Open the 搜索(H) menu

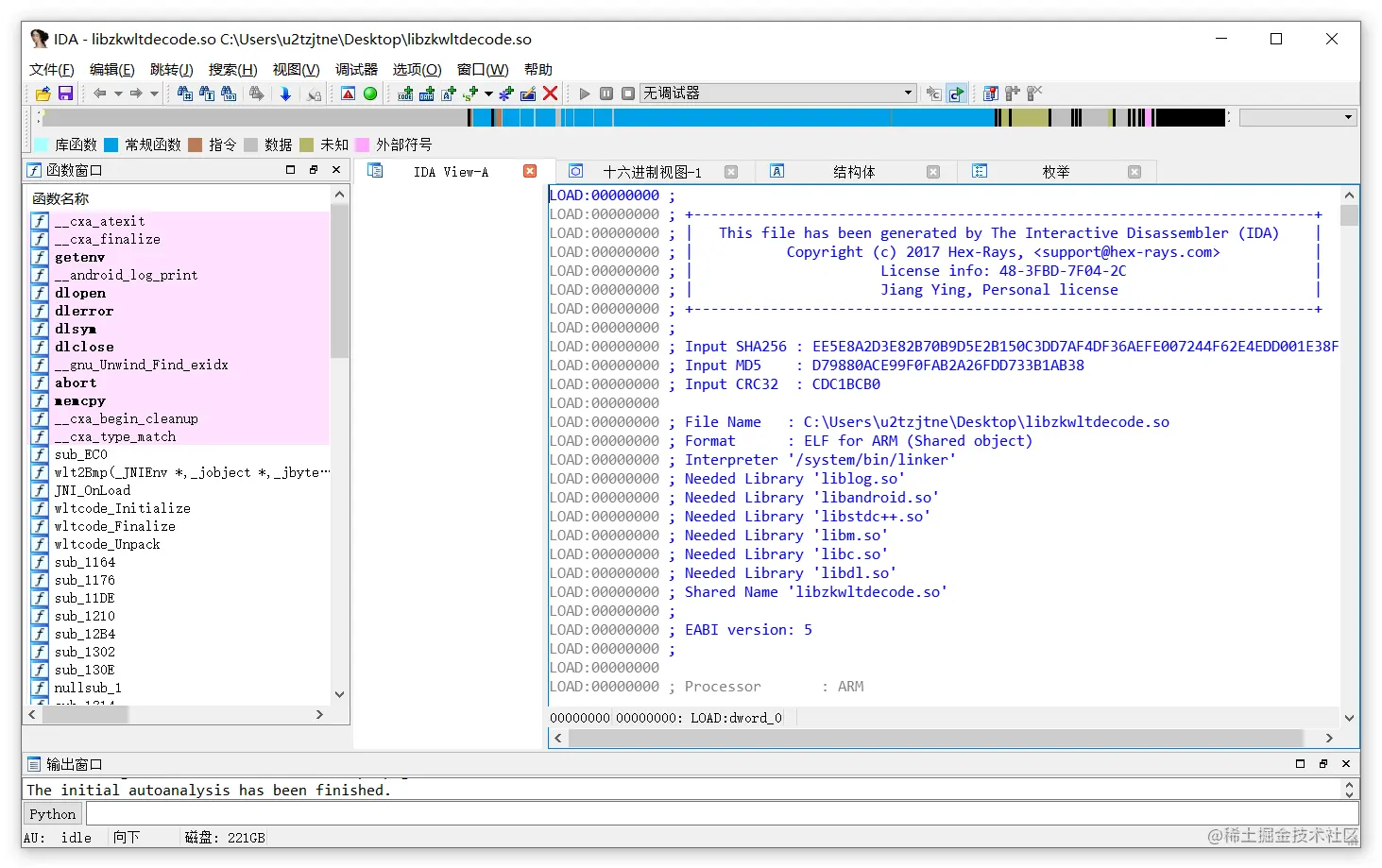coord(232,69)
